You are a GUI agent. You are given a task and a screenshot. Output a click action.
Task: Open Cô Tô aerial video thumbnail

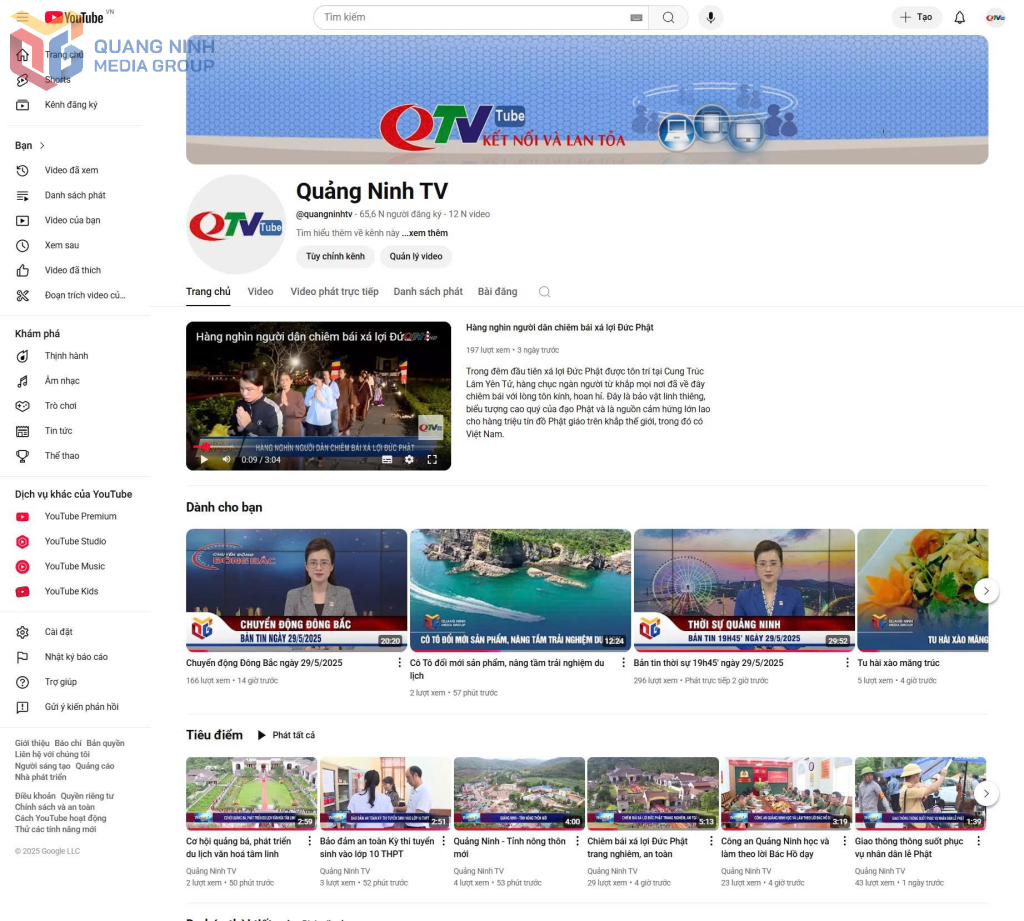click(520, 590)
